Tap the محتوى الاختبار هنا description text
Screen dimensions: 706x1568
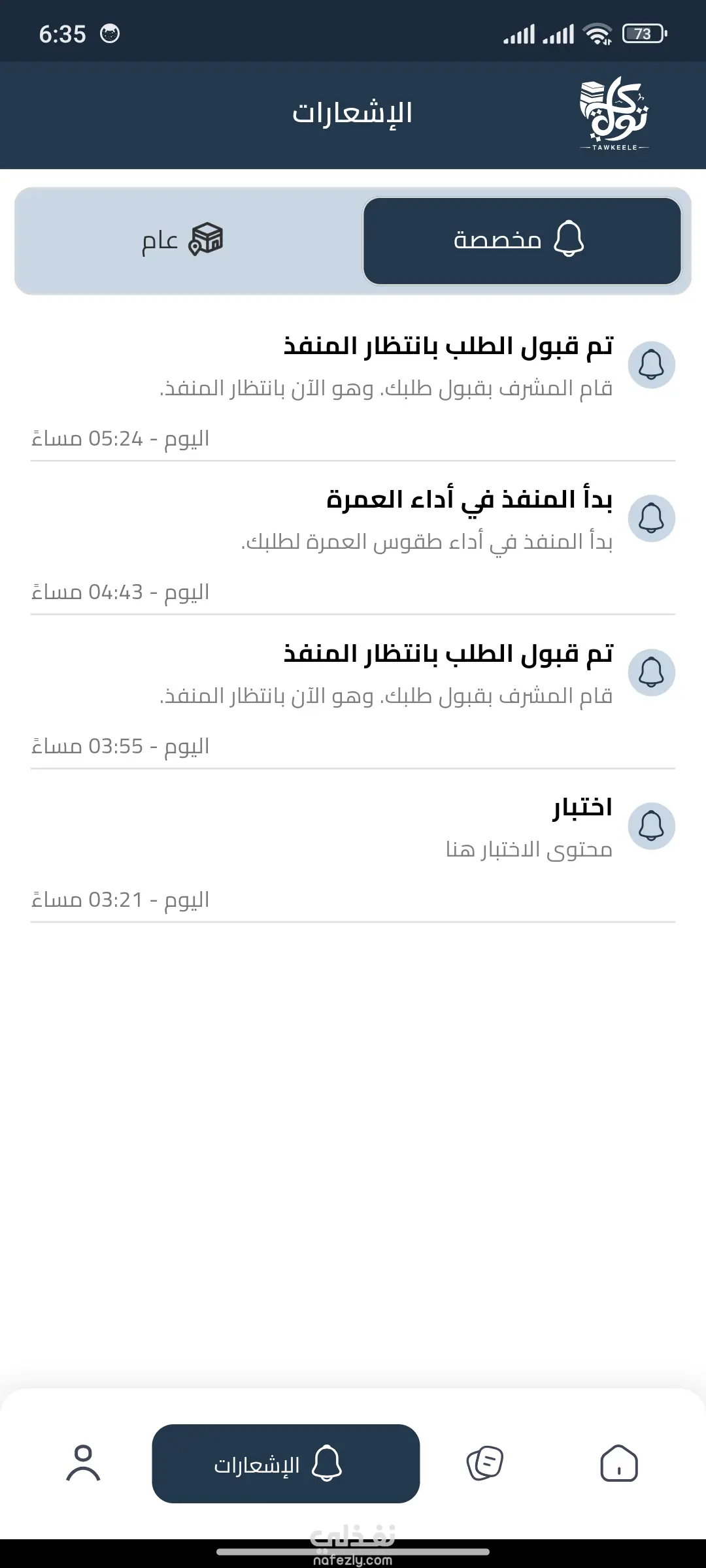(x=529, y=850)
